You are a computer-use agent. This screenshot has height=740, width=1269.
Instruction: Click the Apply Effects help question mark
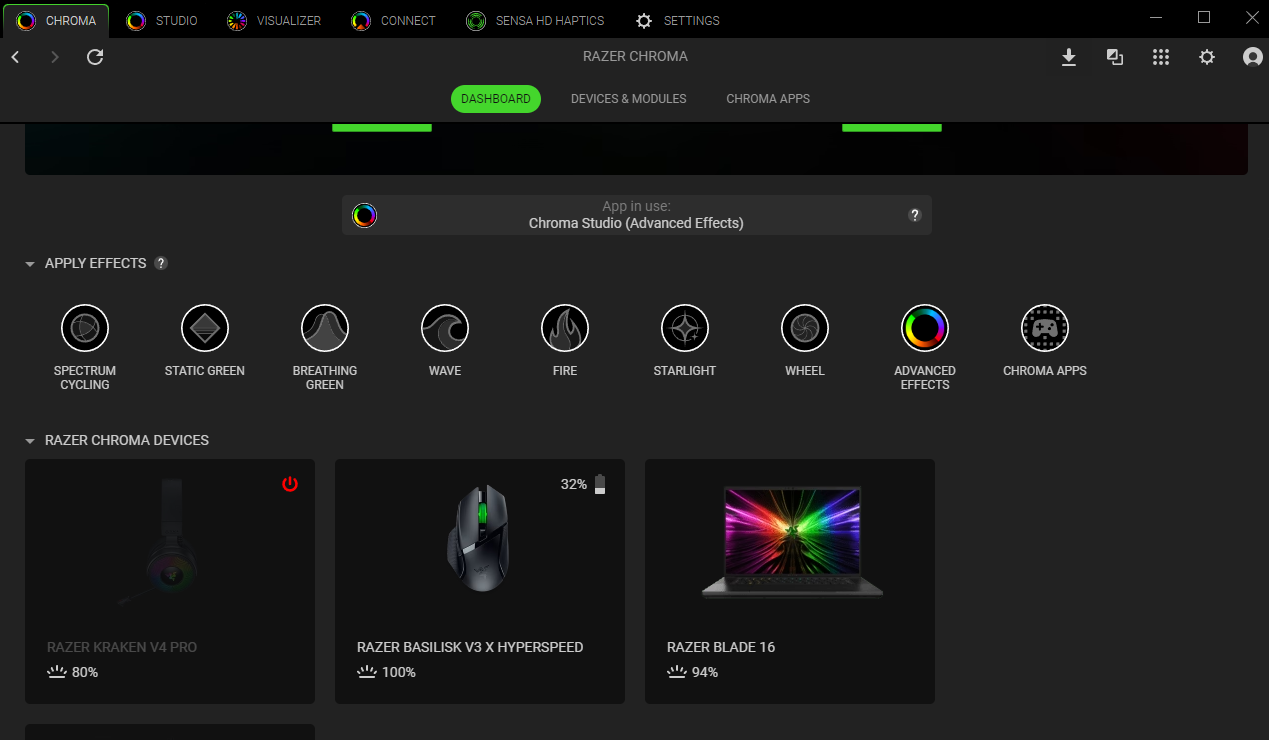click(161, 263)
